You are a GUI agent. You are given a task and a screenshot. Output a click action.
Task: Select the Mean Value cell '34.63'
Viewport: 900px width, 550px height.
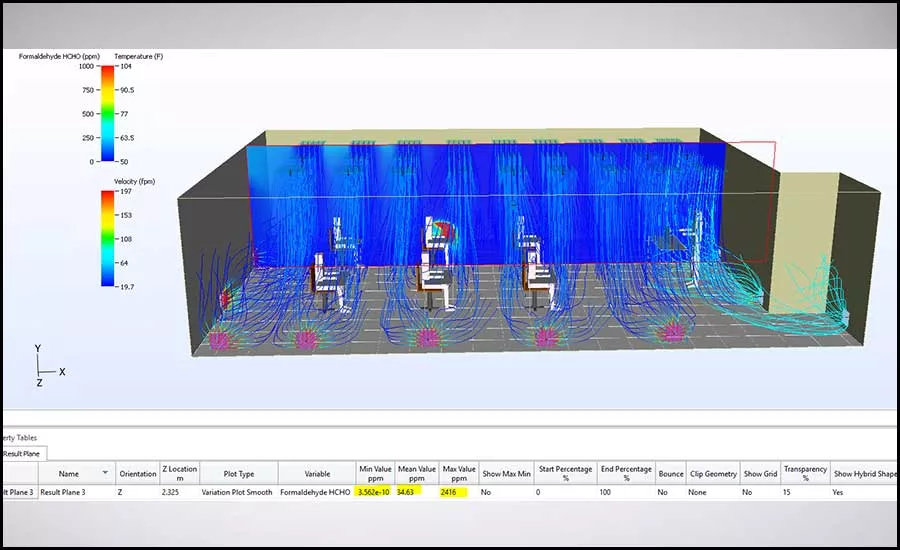pos(417,492)
